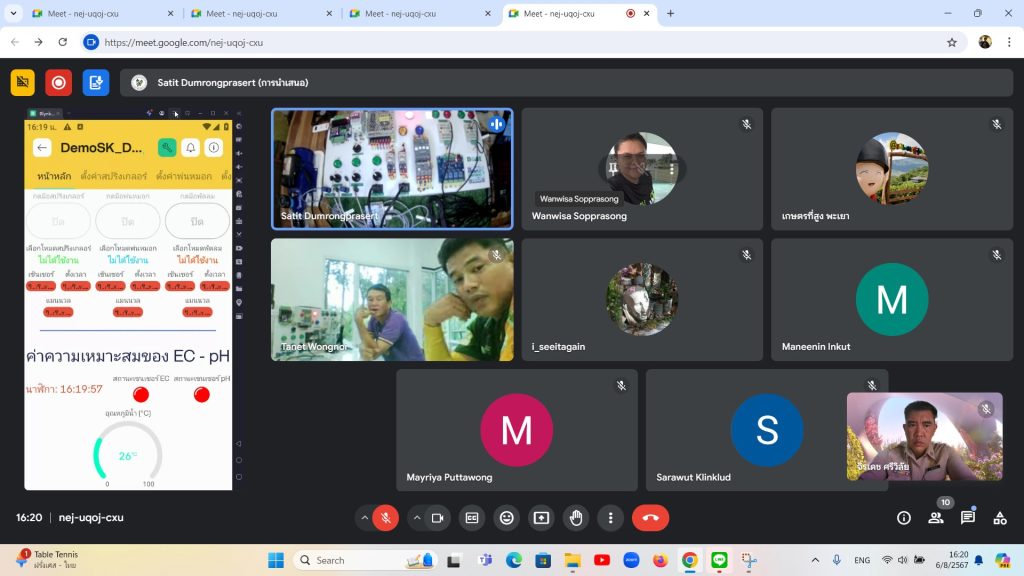1024x576 pixels.
Task: Bookmark this page with the star icon
Action: click(952, 42)
